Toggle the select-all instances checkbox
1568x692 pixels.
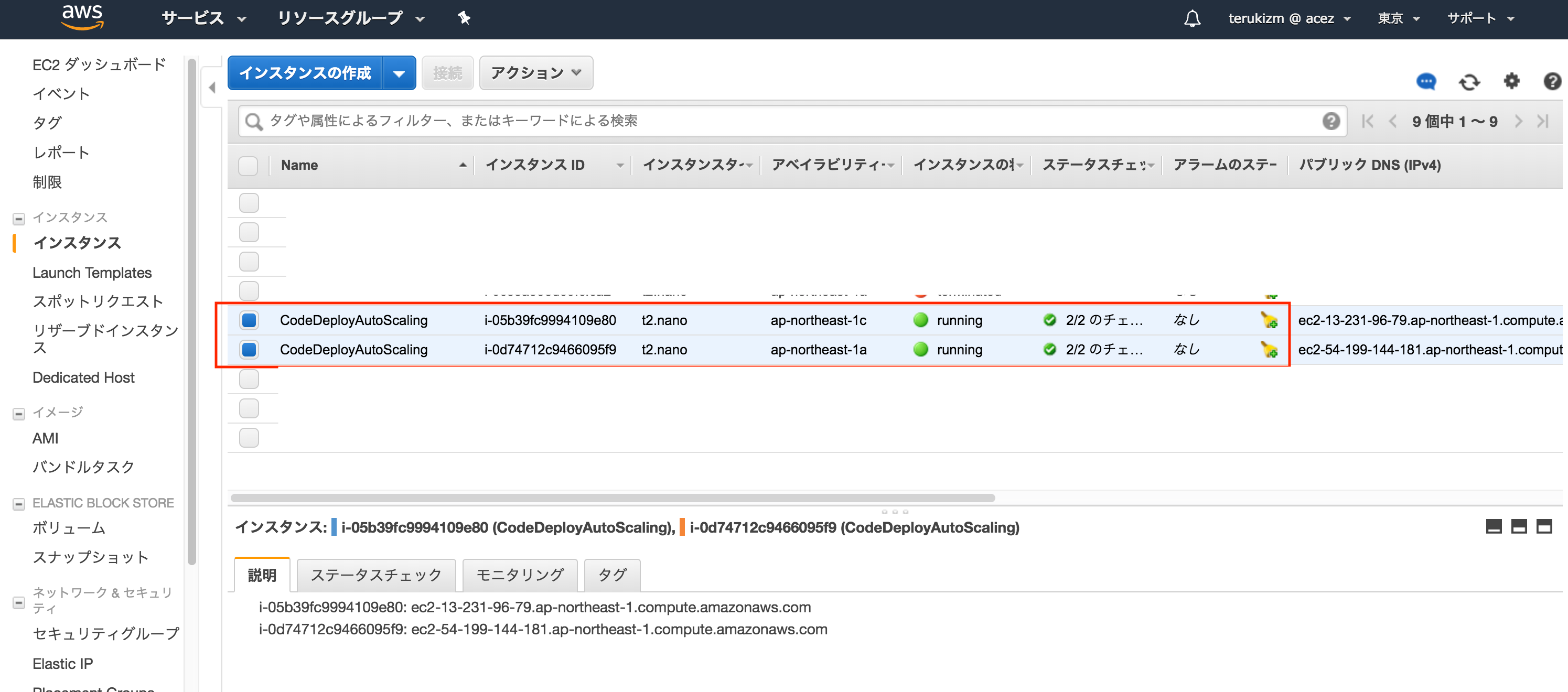[249, 166]
